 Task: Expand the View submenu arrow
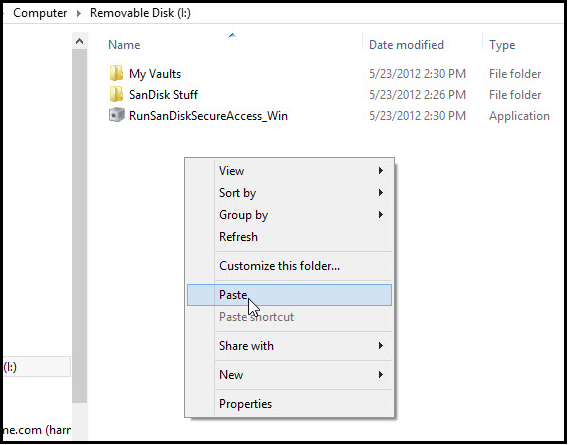381,171
